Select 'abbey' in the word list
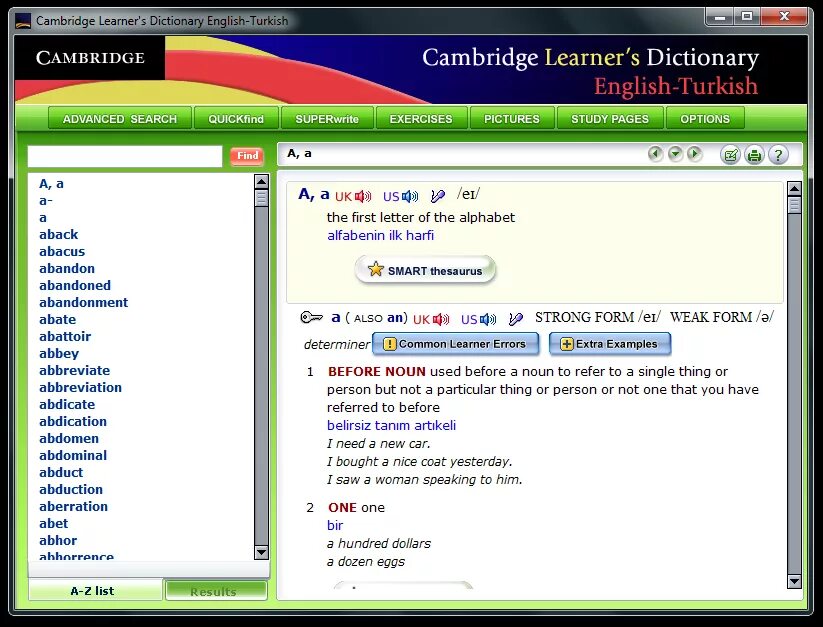 59,354
